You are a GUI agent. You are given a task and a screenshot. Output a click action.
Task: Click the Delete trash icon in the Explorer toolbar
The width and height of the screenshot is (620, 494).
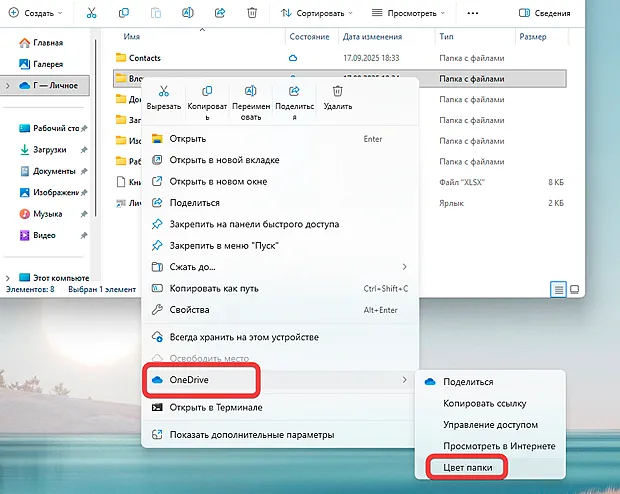(x=252, y=13)
